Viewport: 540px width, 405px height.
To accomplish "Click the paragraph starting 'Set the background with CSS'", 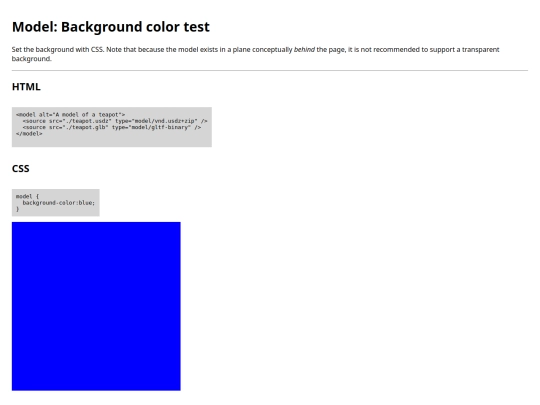I will pos(255,54).
